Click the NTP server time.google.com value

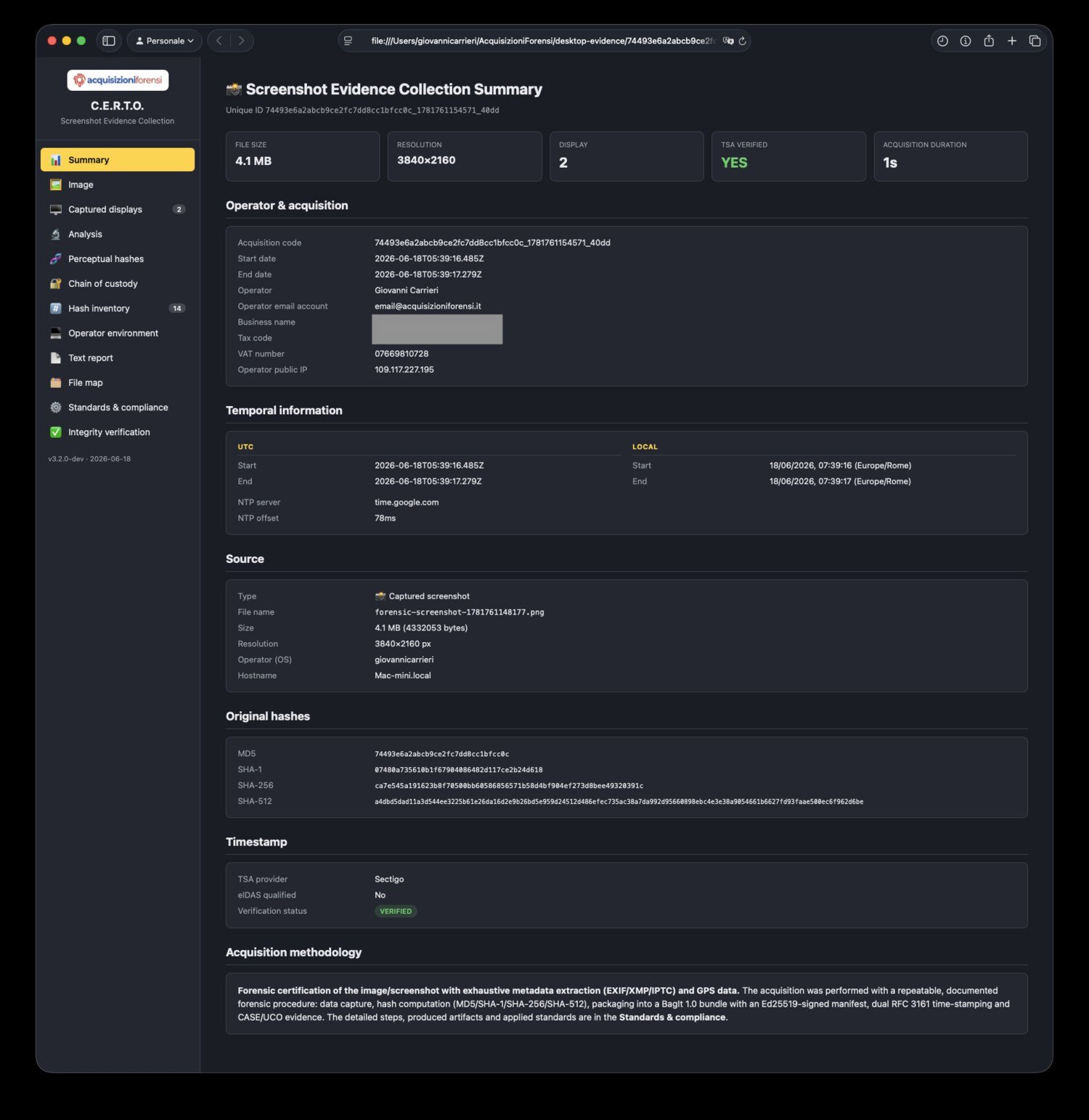(407, 502)
